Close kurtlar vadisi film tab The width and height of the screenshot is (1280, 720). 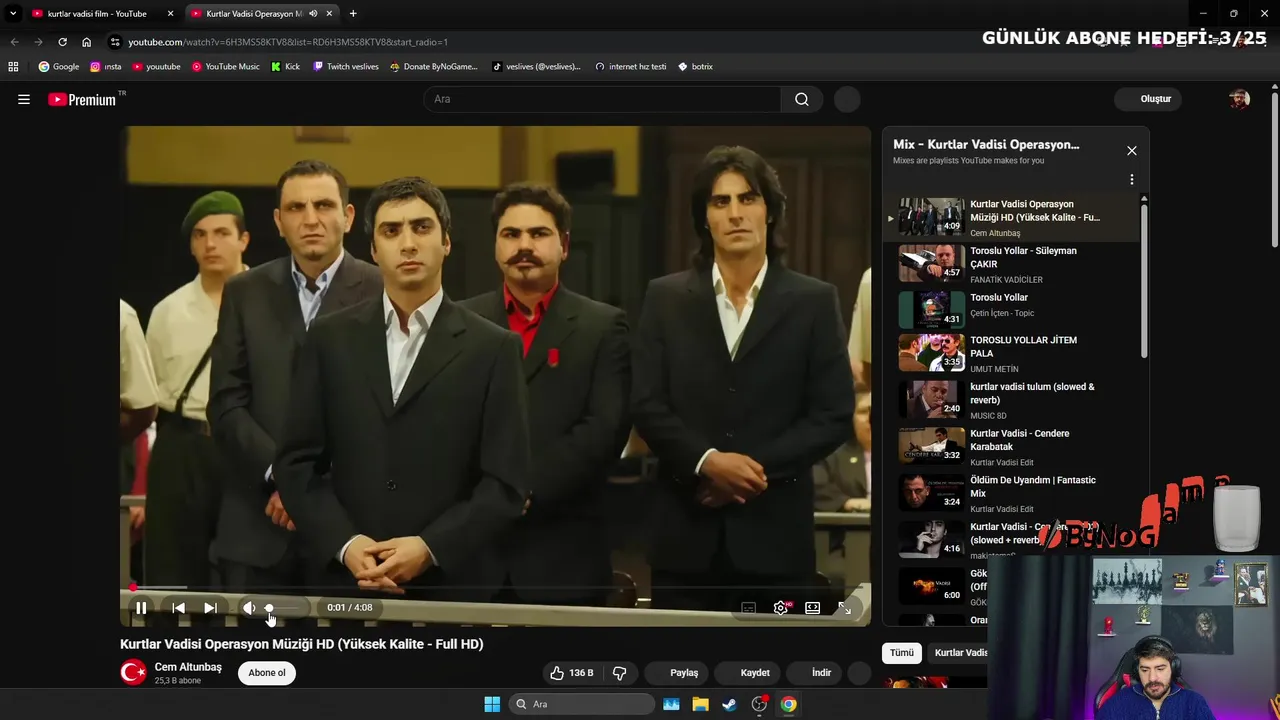coord(170,14)
